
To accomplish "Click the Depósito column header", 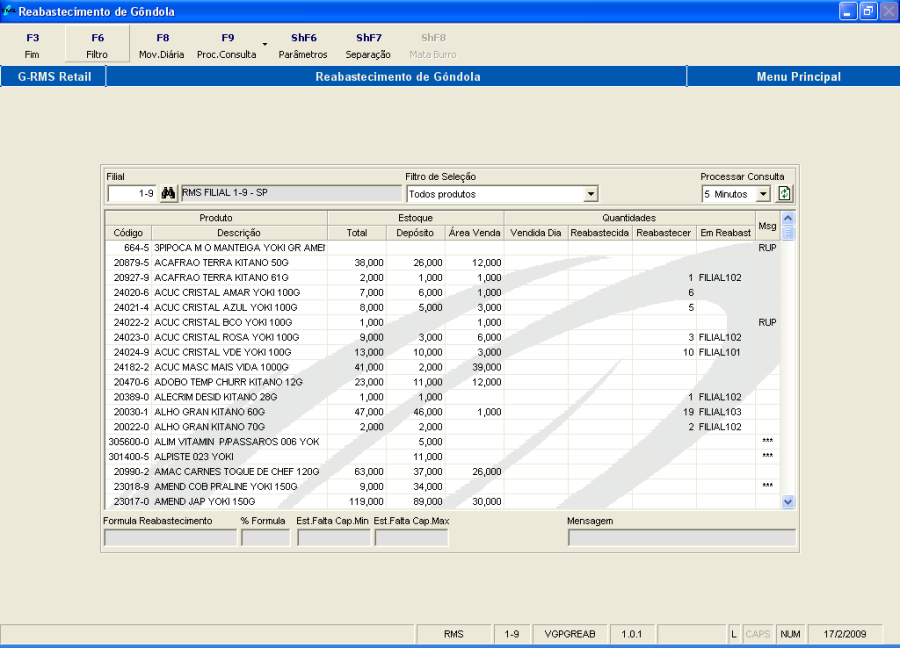I will pos(415,233).
